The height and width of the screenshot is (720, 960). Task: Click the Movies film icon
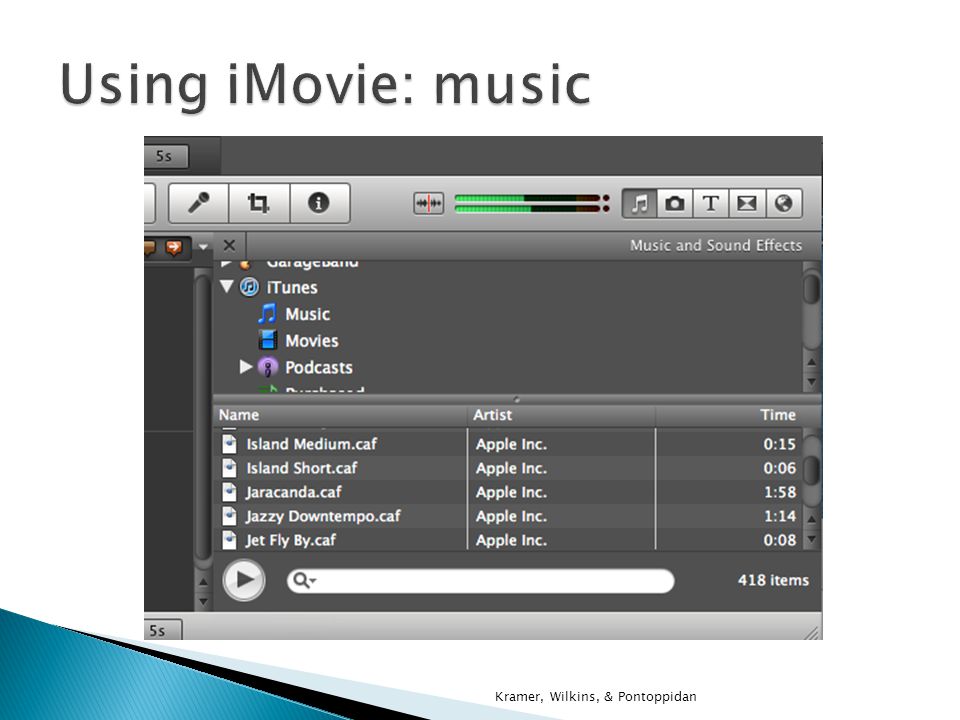coord(268,340)
